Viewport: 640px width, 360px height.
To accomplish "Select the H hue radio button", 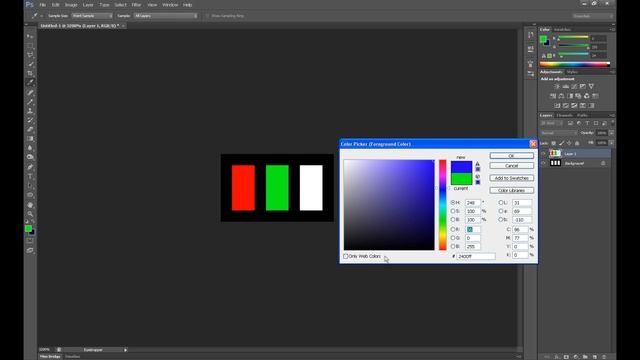I will point(453,202).
